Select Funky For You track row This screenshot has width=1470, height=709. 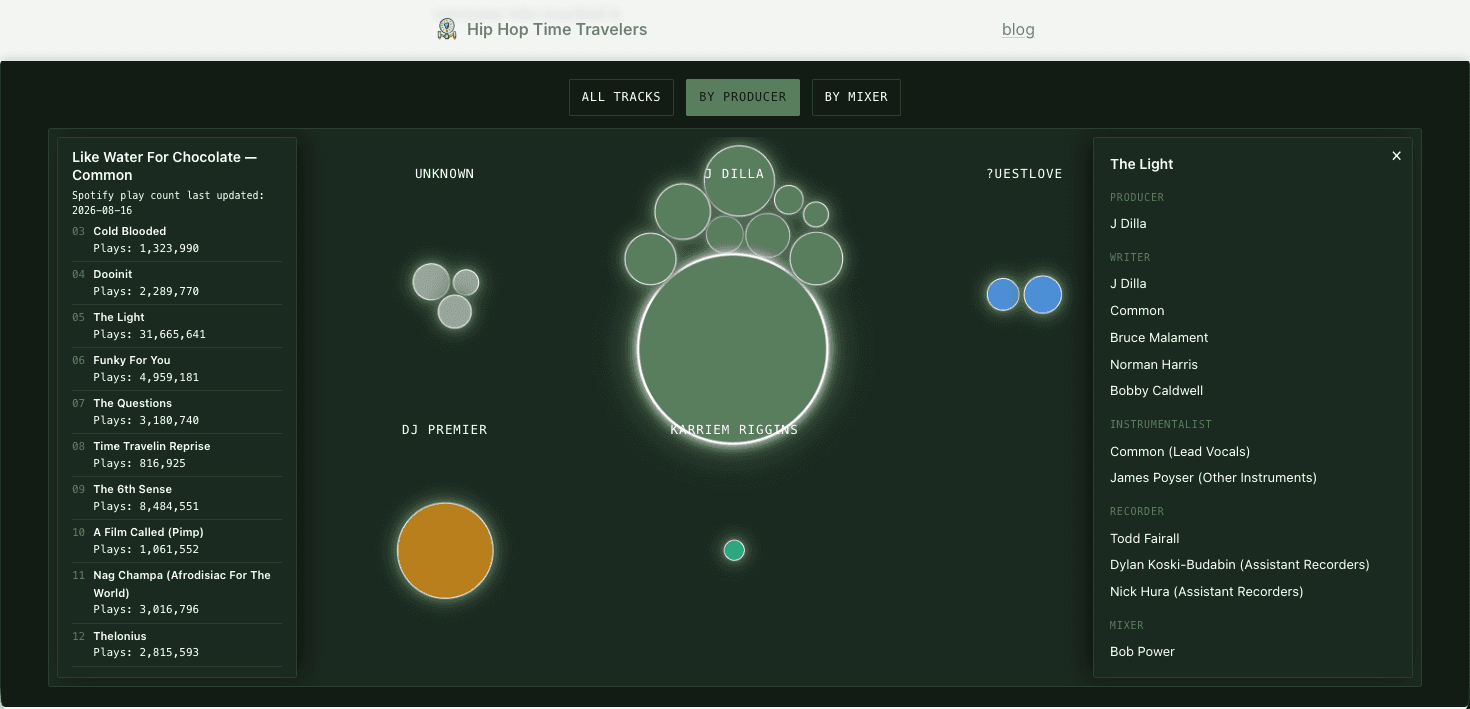click(177, 369)
